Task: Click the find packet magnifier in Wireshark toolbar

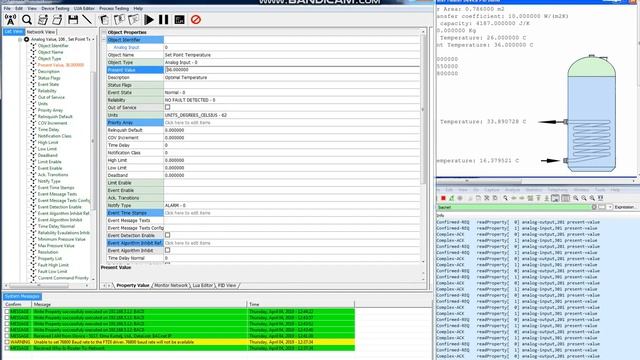Action: click(505, 198)
